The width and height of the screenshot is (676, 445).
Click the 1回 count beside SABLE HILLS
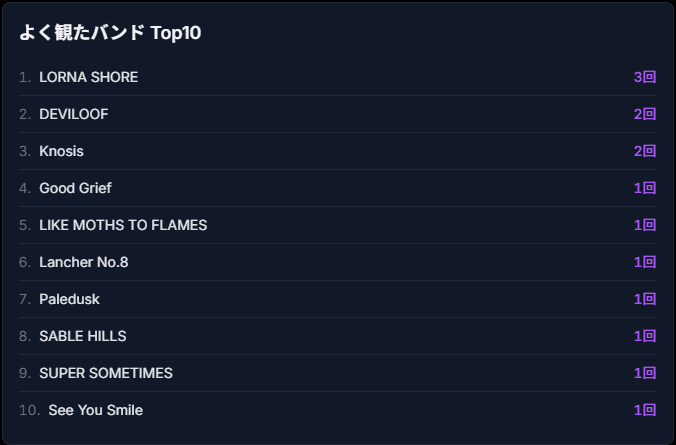point(645,336)
